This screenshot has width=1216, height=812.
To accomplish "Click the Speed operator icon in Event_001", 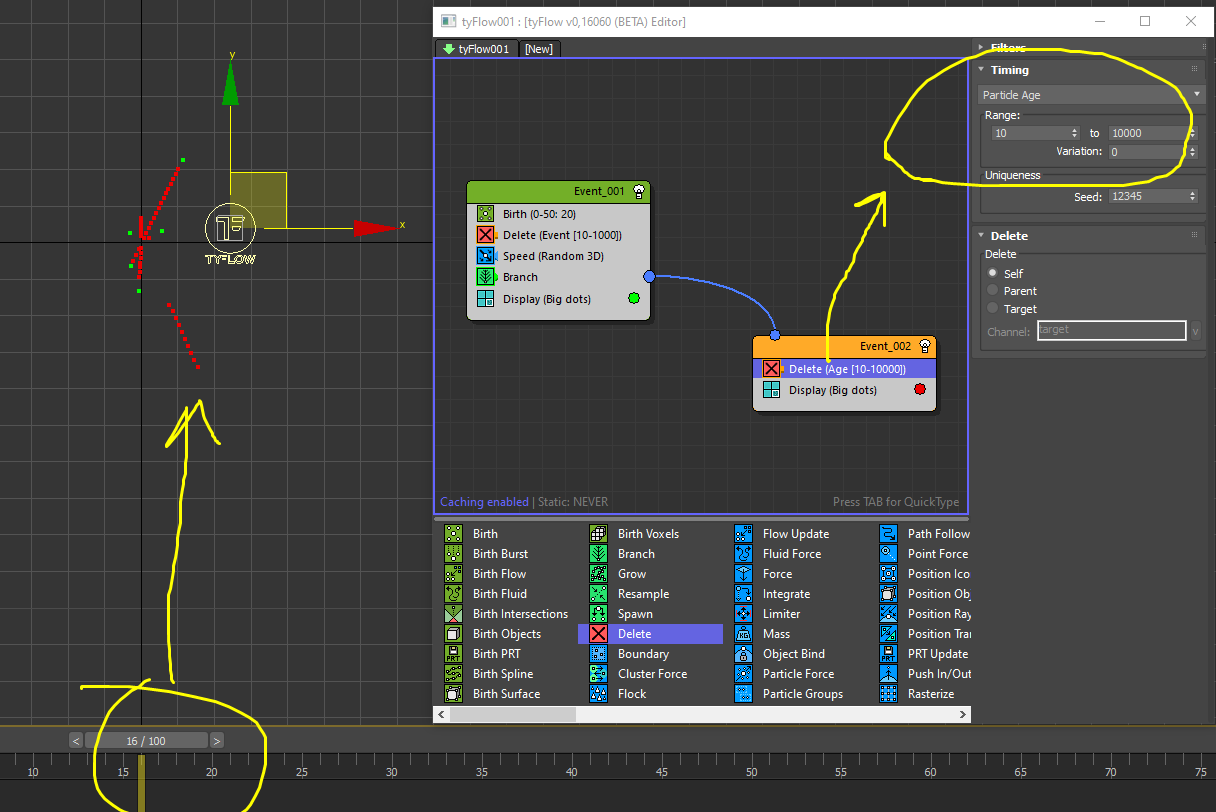I will [x=485, y=256].
